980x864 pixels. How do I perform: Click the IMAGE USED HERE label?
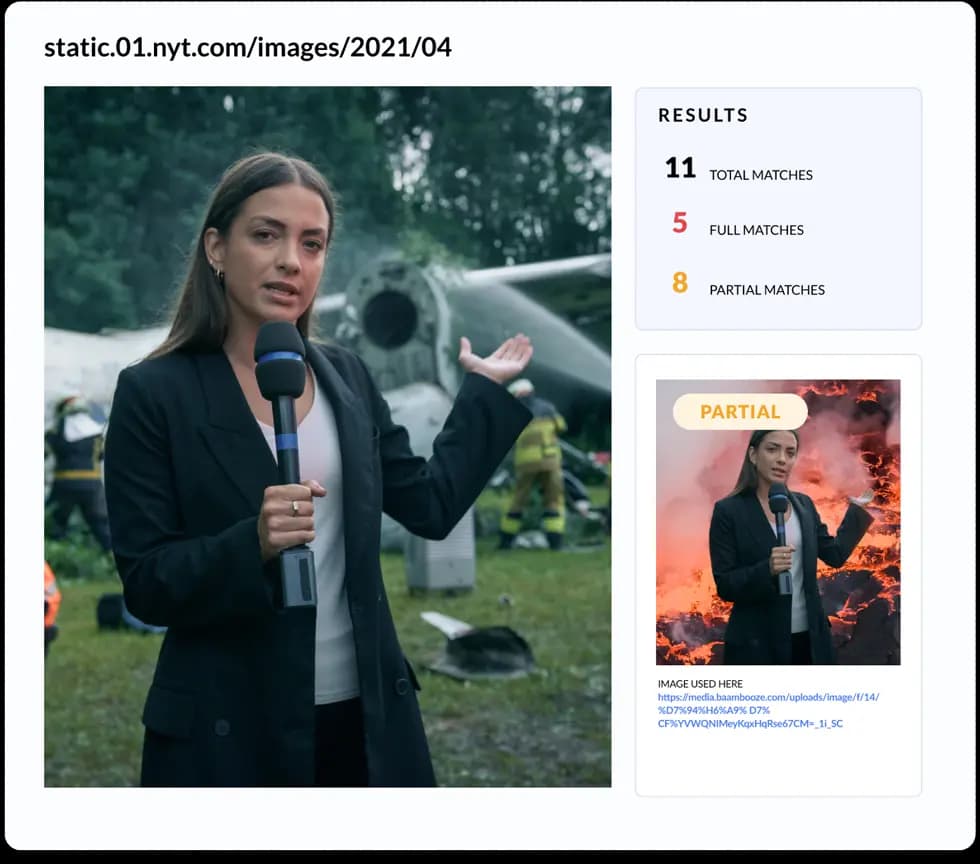[x=700, y=684]
